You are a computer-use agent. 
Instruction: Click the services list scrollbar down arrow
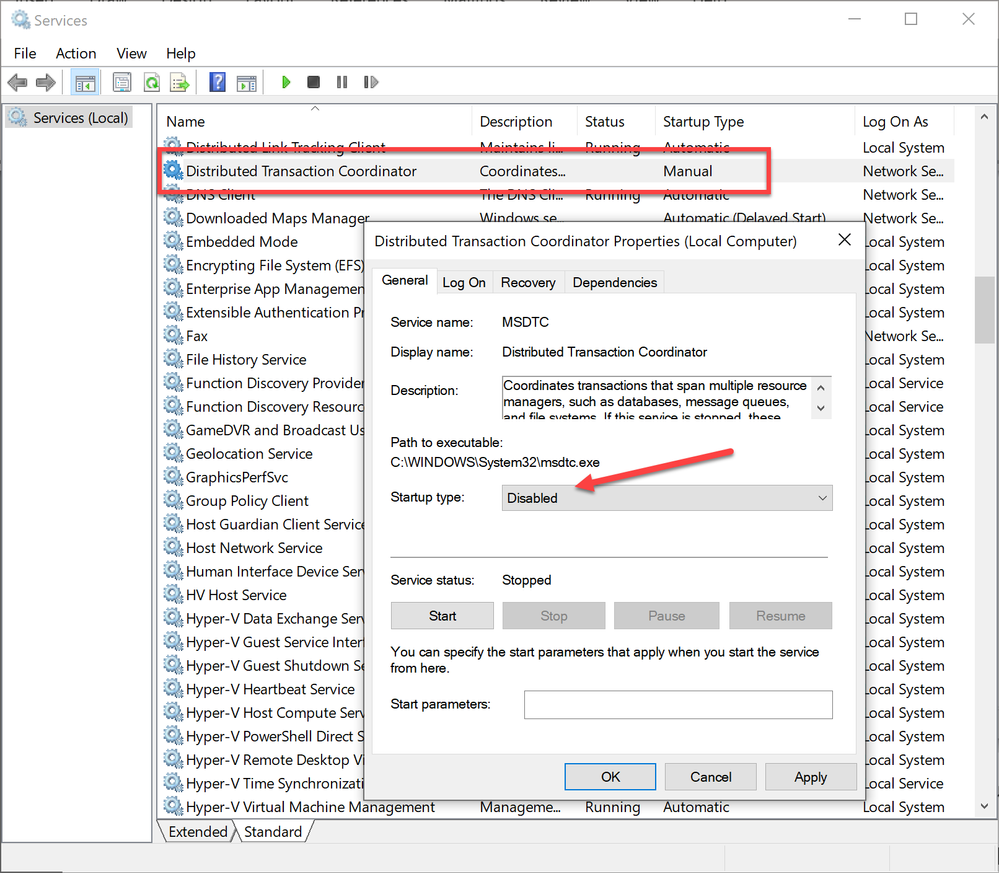[984, 806]
